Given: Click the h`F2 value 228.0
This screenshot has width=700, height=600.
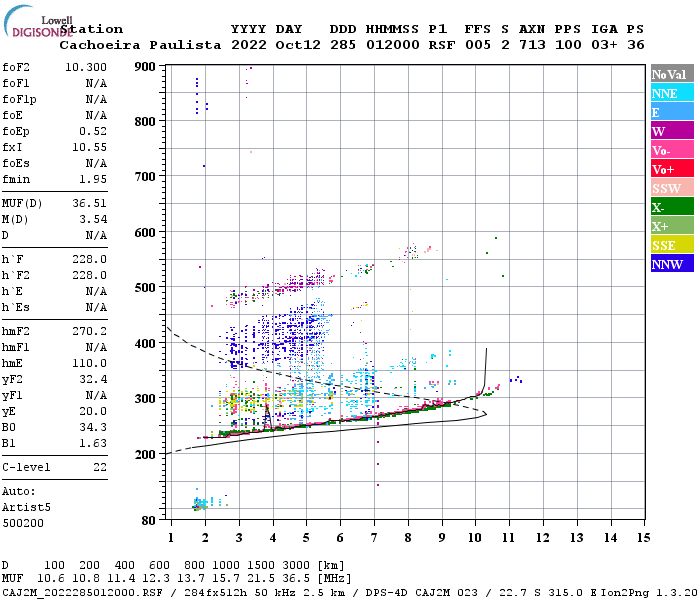Looking at the screenshot, I should (x=89, y=275).
